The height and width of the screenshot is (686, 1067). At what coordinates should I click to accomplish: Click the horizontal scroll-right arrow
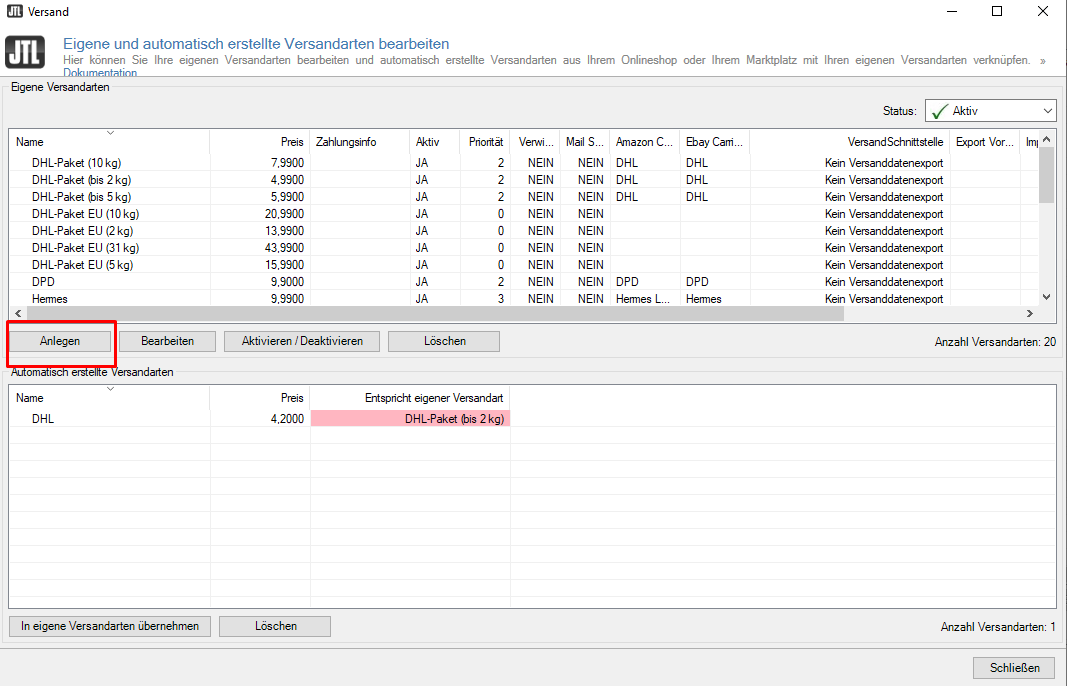pyautogui.click(x=1030, y=314)
